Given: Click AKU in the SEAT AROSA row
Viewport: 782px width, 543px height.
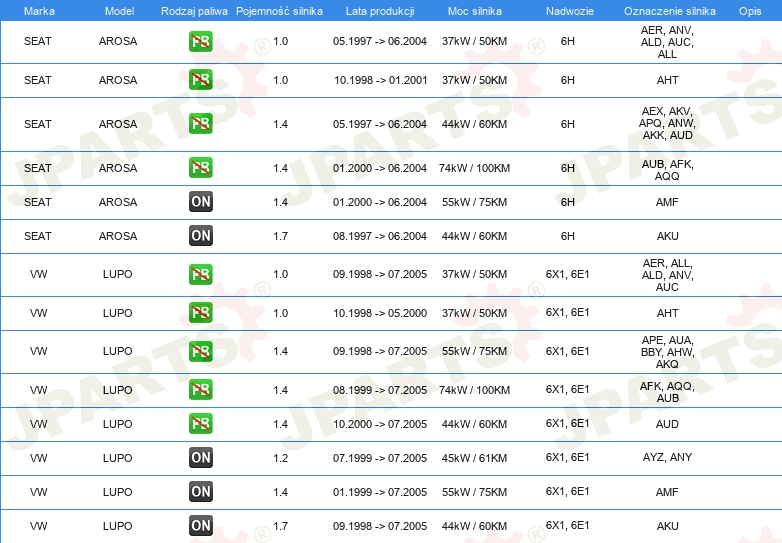Looking at the screenshot, I should [x=667, y=236].
